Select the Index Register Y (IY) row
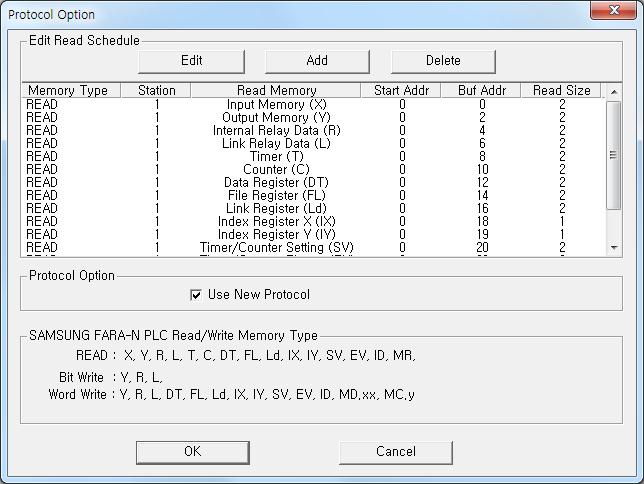The height and width of the screenshot is (484, 644). pos(276,234)
